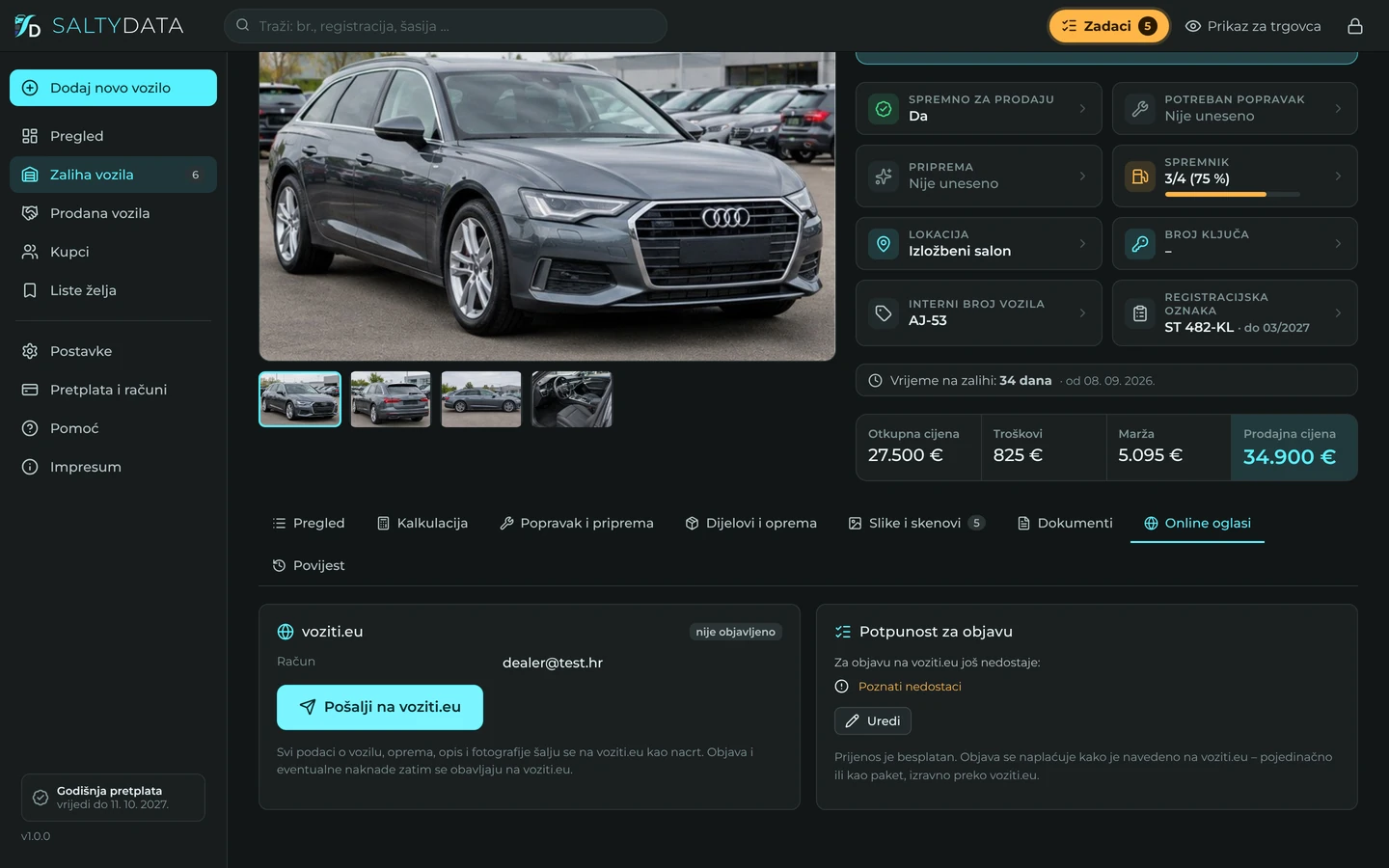The height and width of the screenshot is (868, 1389).
Task: Expand the Spremnik card chevron
Action: [x=1338, y=176]
